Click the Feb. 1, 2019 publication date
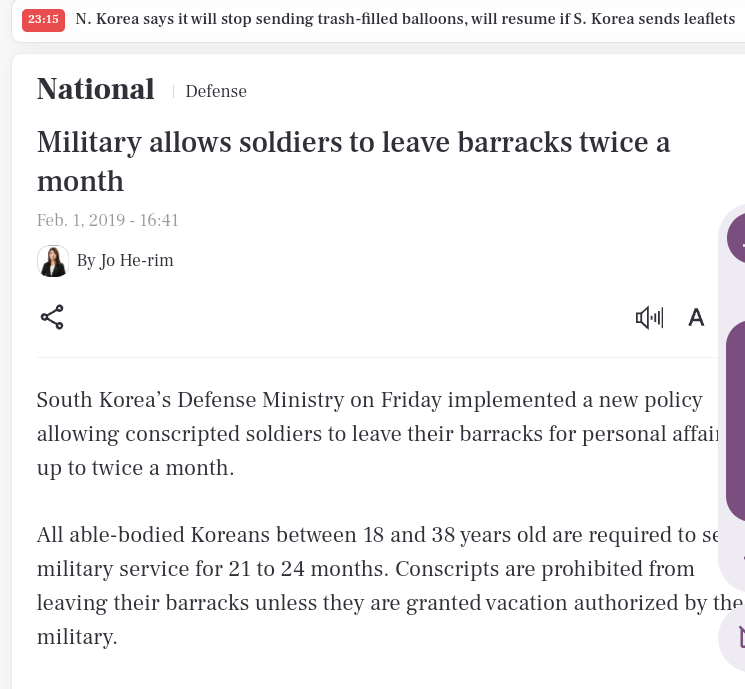The image size is (745, 689). (108, 220)
